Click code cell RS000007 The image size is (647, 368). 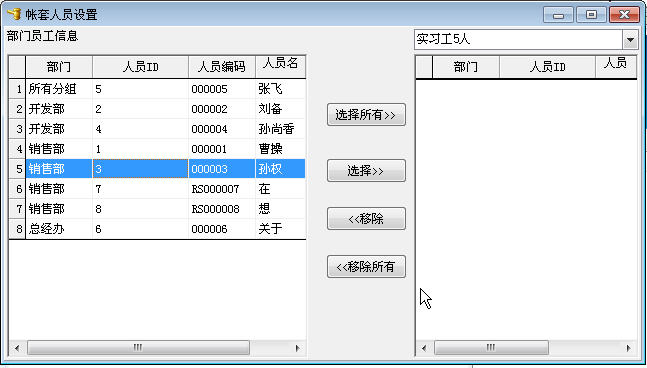click(x=222, y=189)
